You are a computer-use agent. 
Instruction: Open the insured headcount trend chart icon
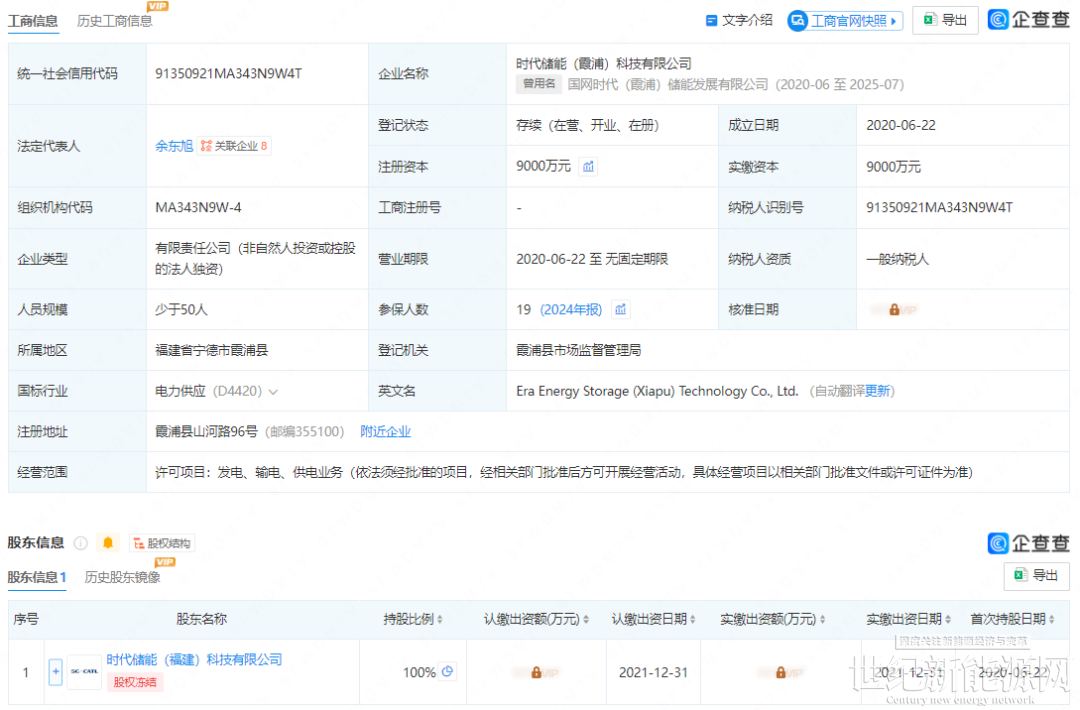pyautogui.click(x=621, y=310)
